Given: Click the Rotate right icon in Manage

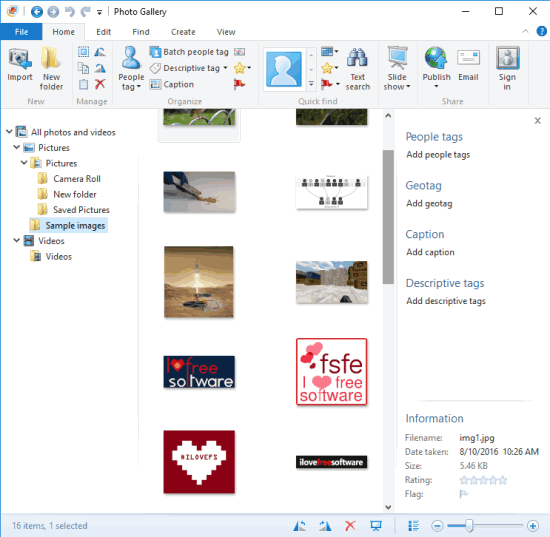Looking at the screenshot, I should (100, 68).
